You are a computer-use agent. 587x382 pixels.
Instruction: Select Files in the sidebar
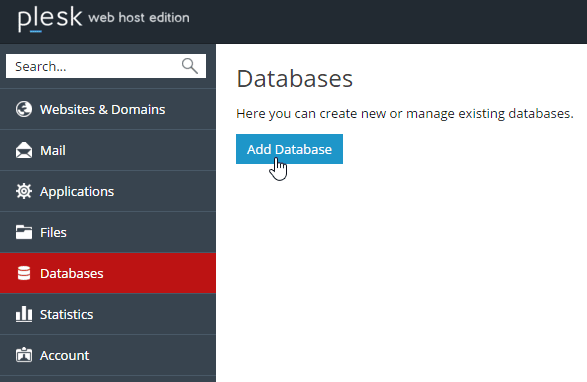[x=108, y=232]
